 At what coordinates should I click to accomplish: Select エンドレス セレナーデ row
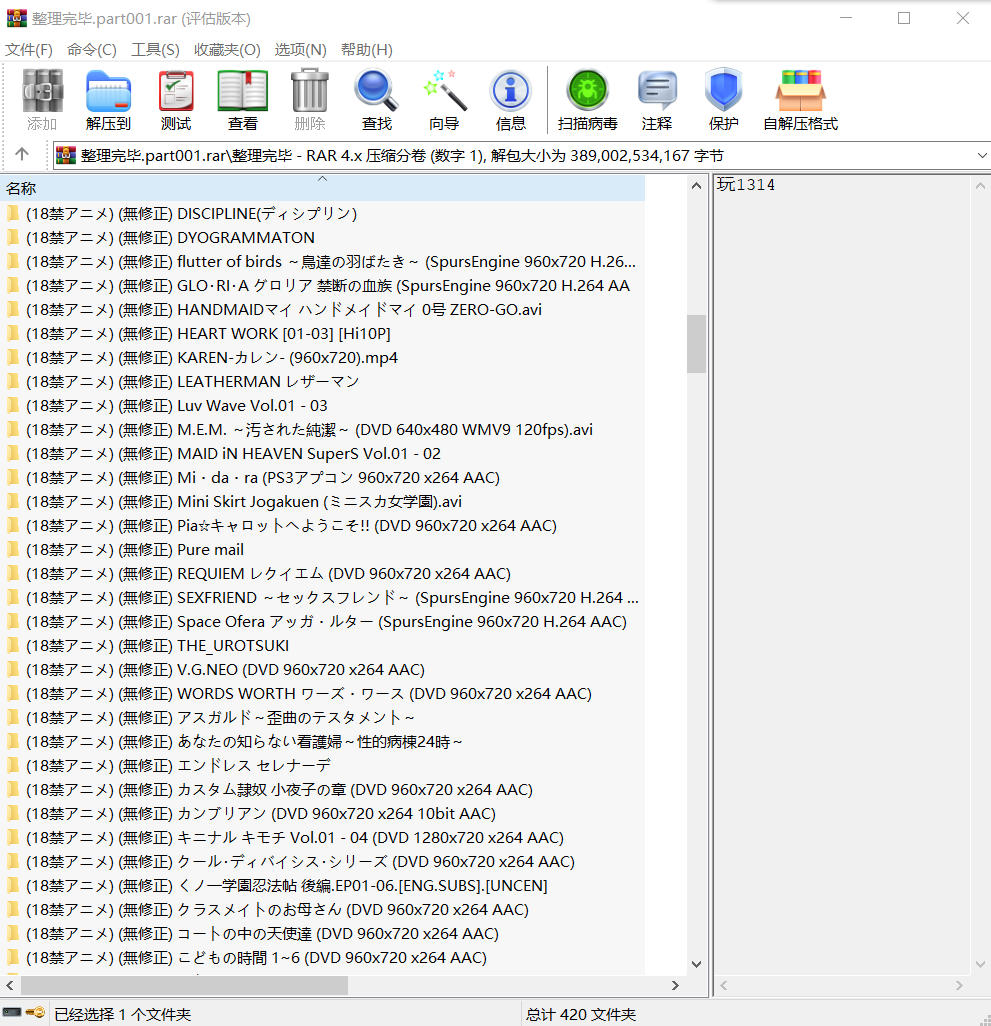(322, 766)
